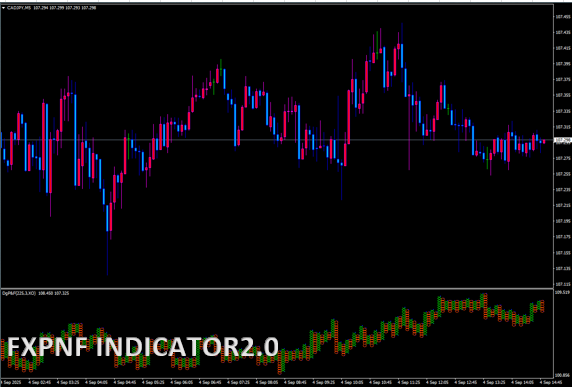
Task: Click the 107.435 price scale label
Action: [562, 32]
